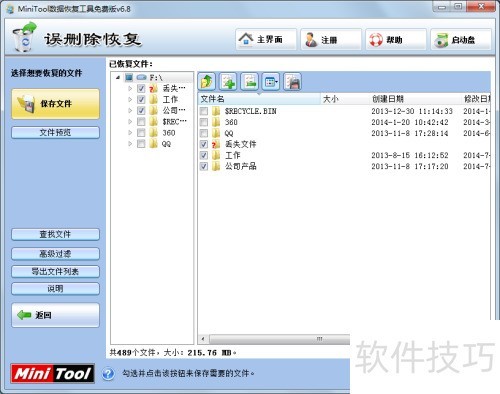Check $RECYCLE.BIN checkbox in file list
The height and width of the screenshot is (394, 500).
204,111
